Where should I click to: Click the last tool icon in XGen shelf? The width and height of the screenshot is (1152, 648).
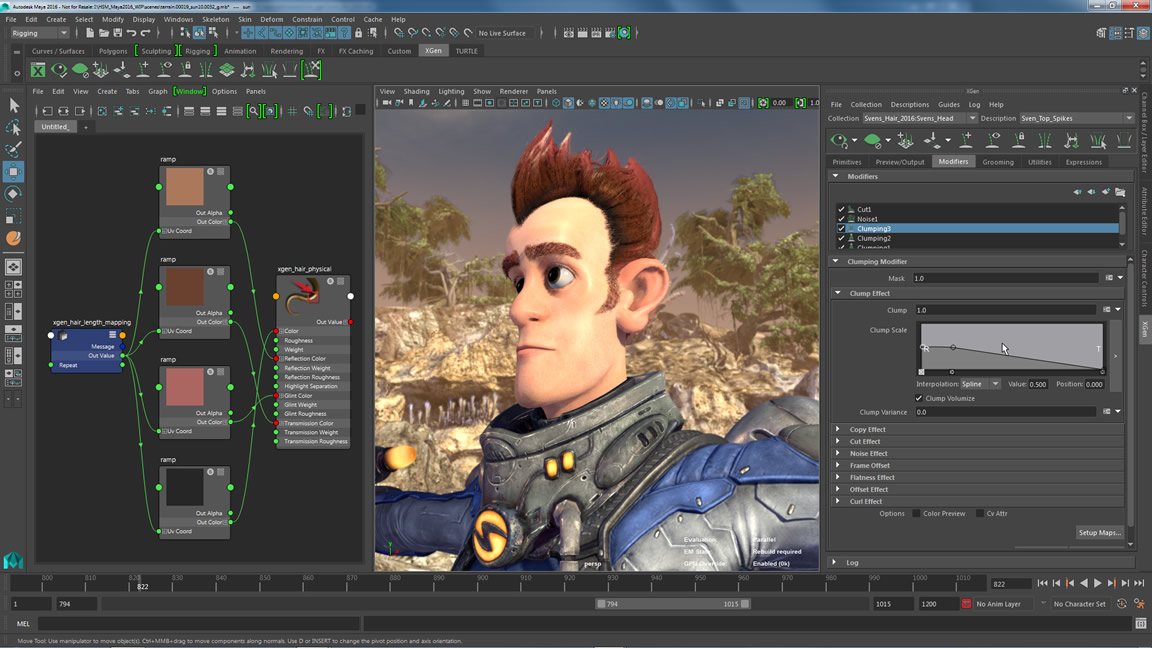pos(312,70)
